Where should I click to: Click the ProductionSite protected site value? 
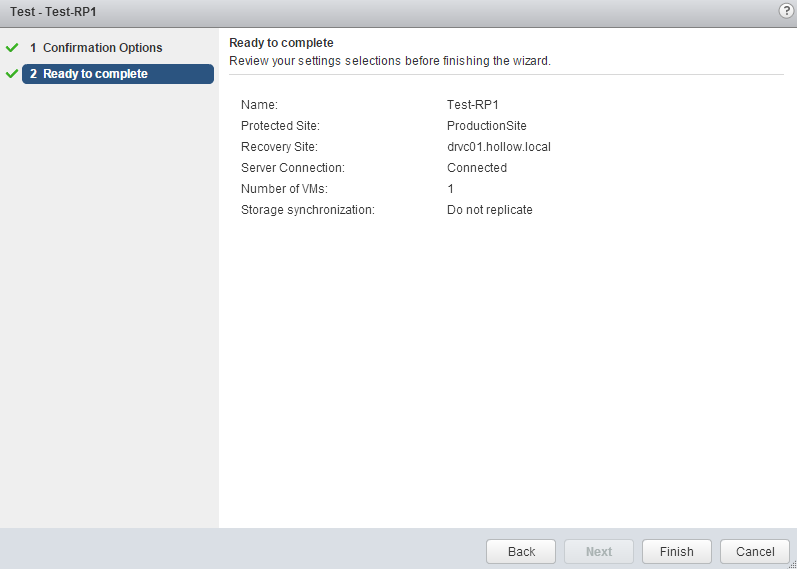tap(486, 126)
